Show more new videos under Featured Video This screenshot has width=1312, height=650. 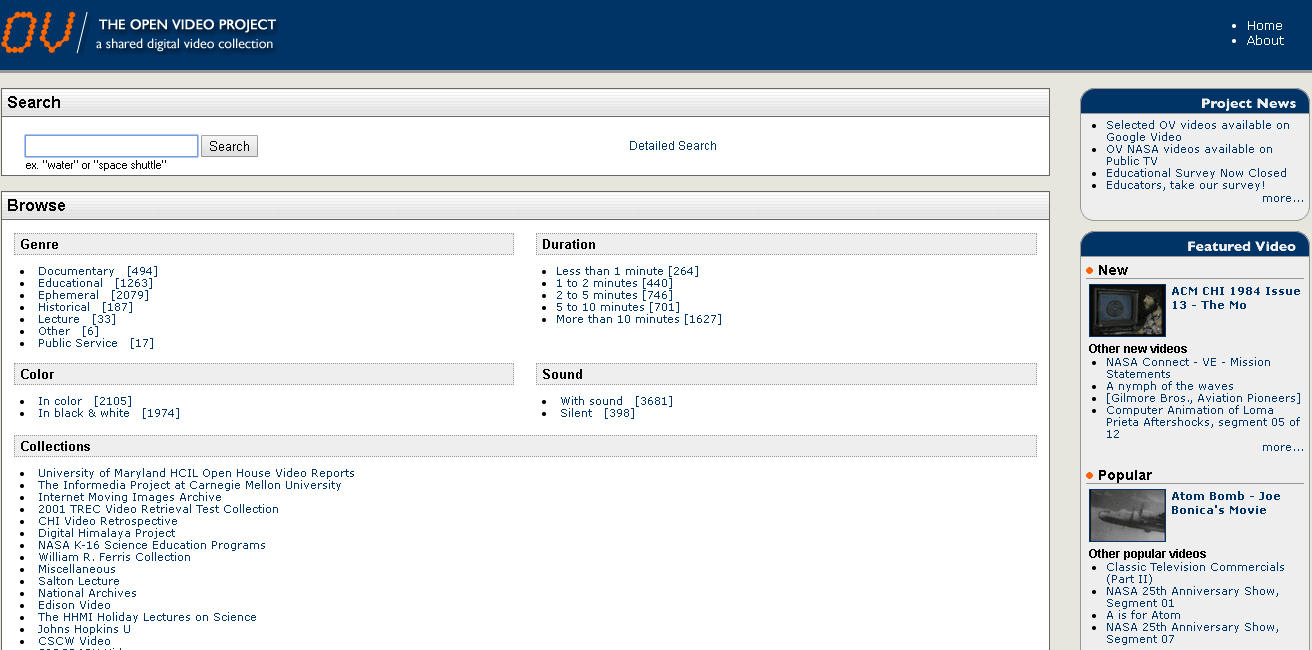click(x=1282, y=447)
